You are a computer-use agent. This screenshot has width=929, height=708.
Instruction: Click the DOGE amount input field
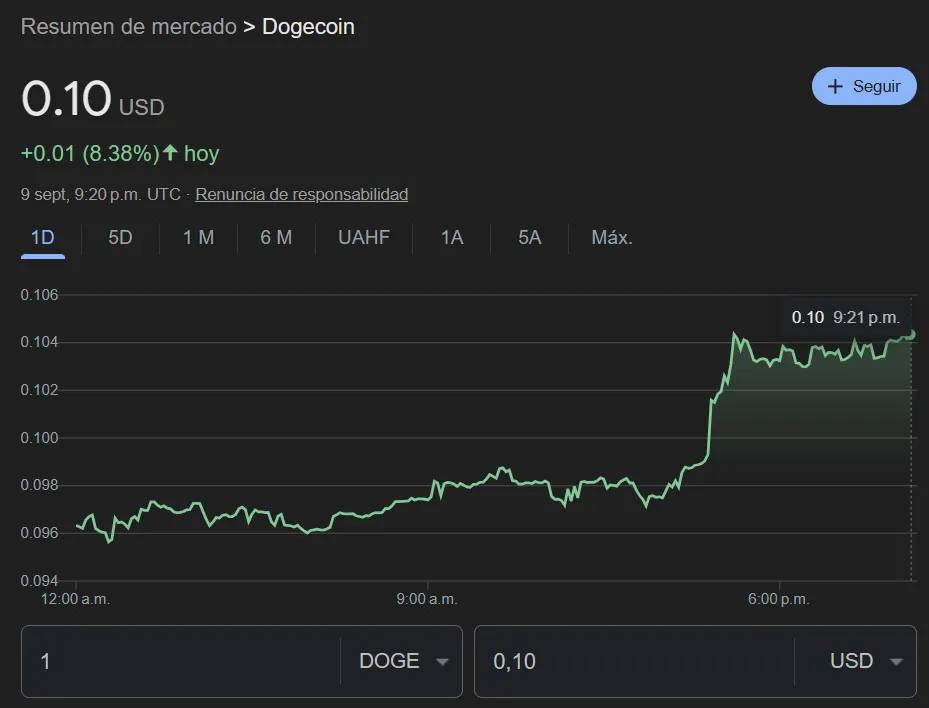181,661
